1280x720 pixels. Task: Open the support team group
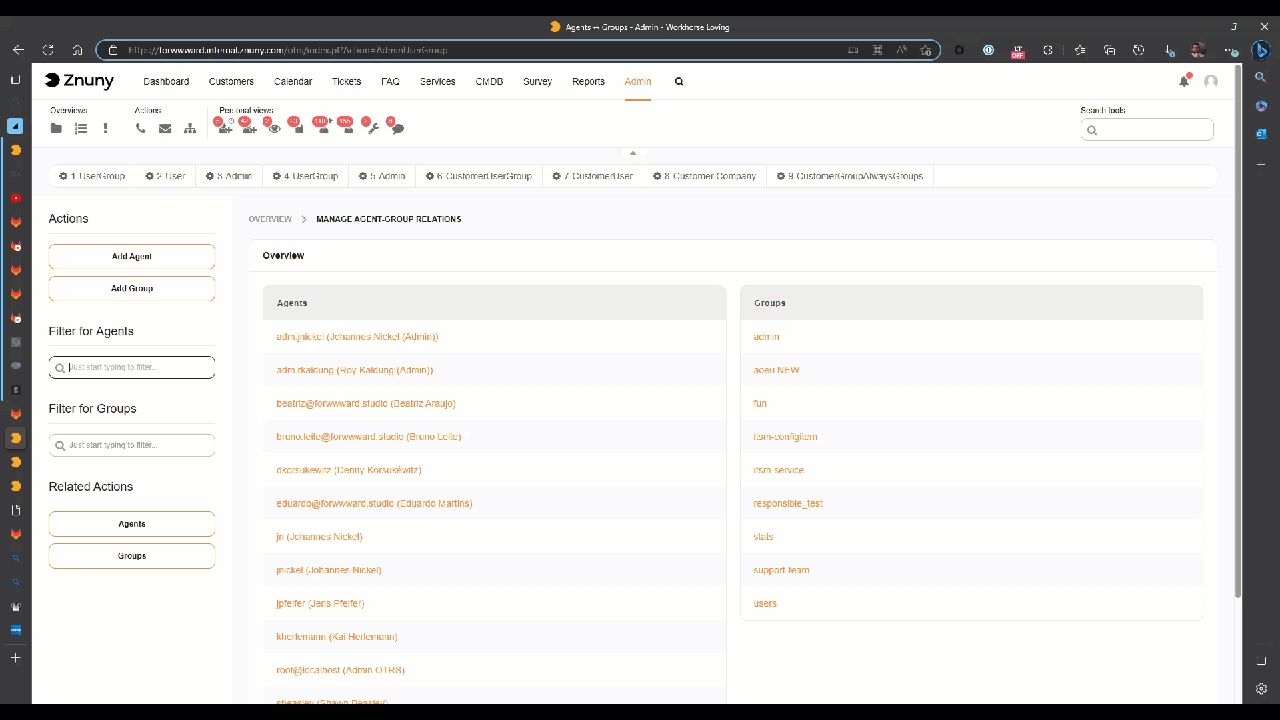pos(782,569)
